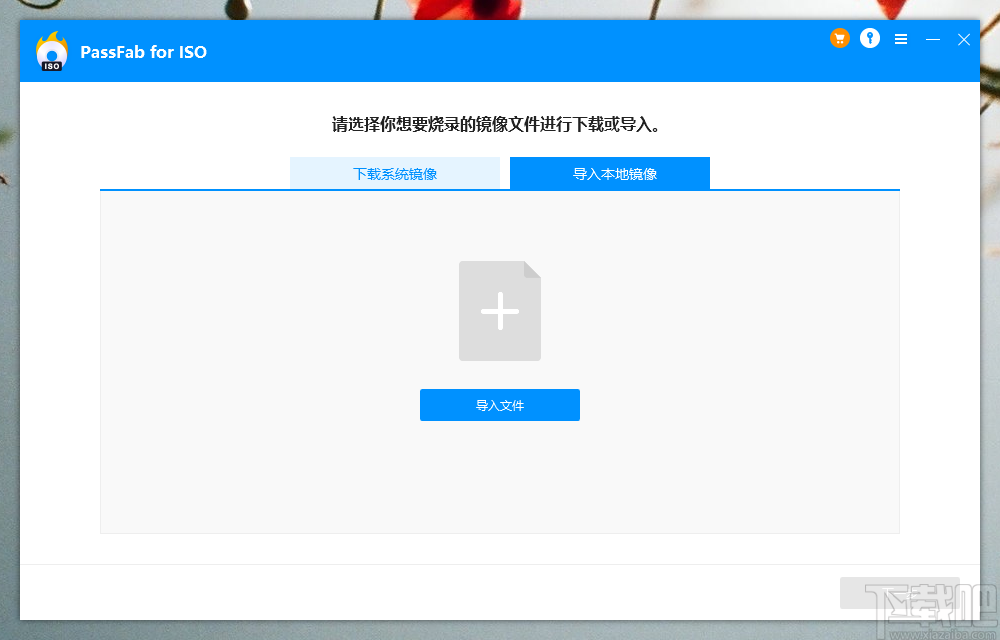Click the 下载吧 watermark at bottom right

point(900,594)
